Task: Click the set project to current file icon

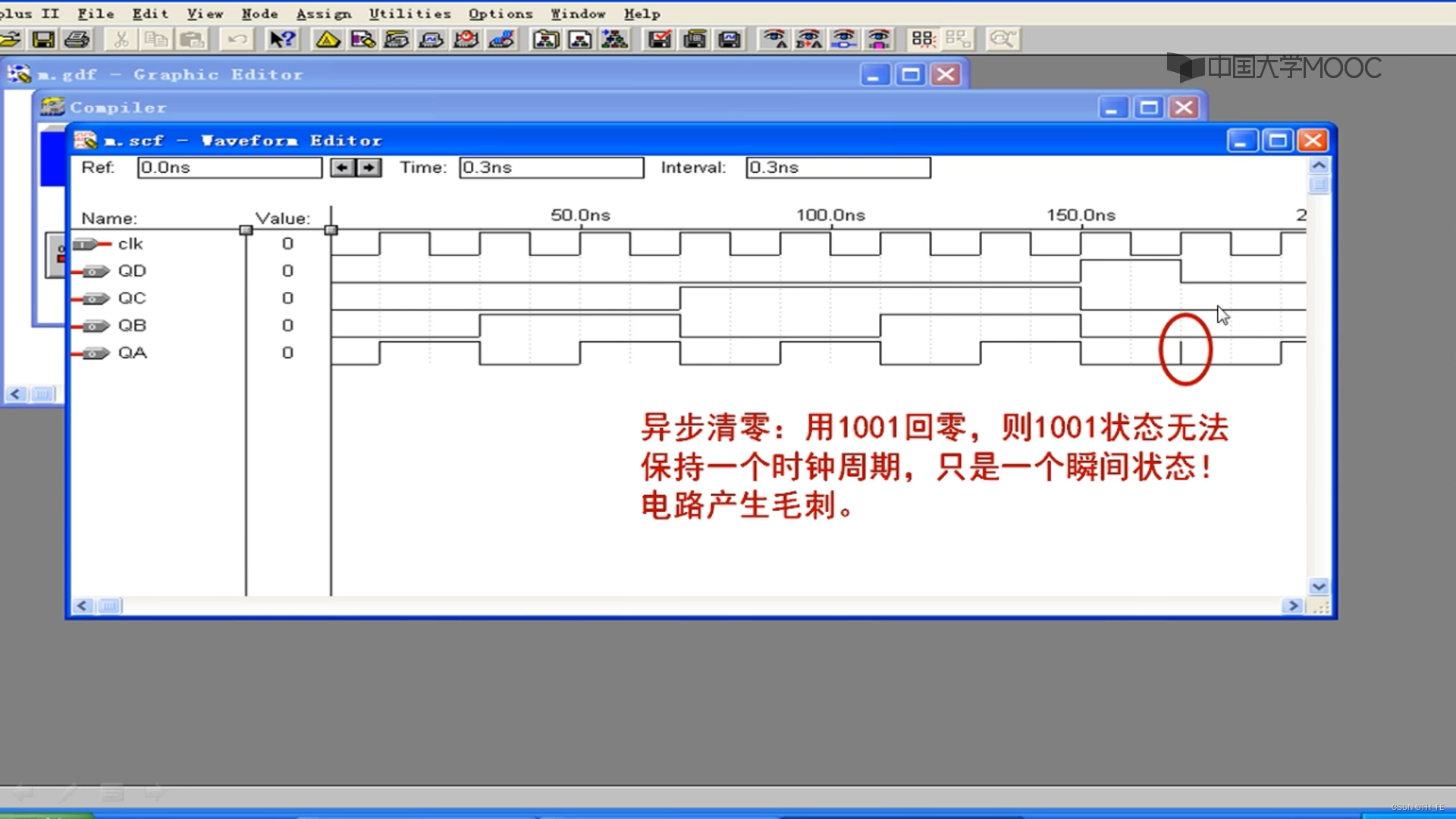Action: pos(580,39)
